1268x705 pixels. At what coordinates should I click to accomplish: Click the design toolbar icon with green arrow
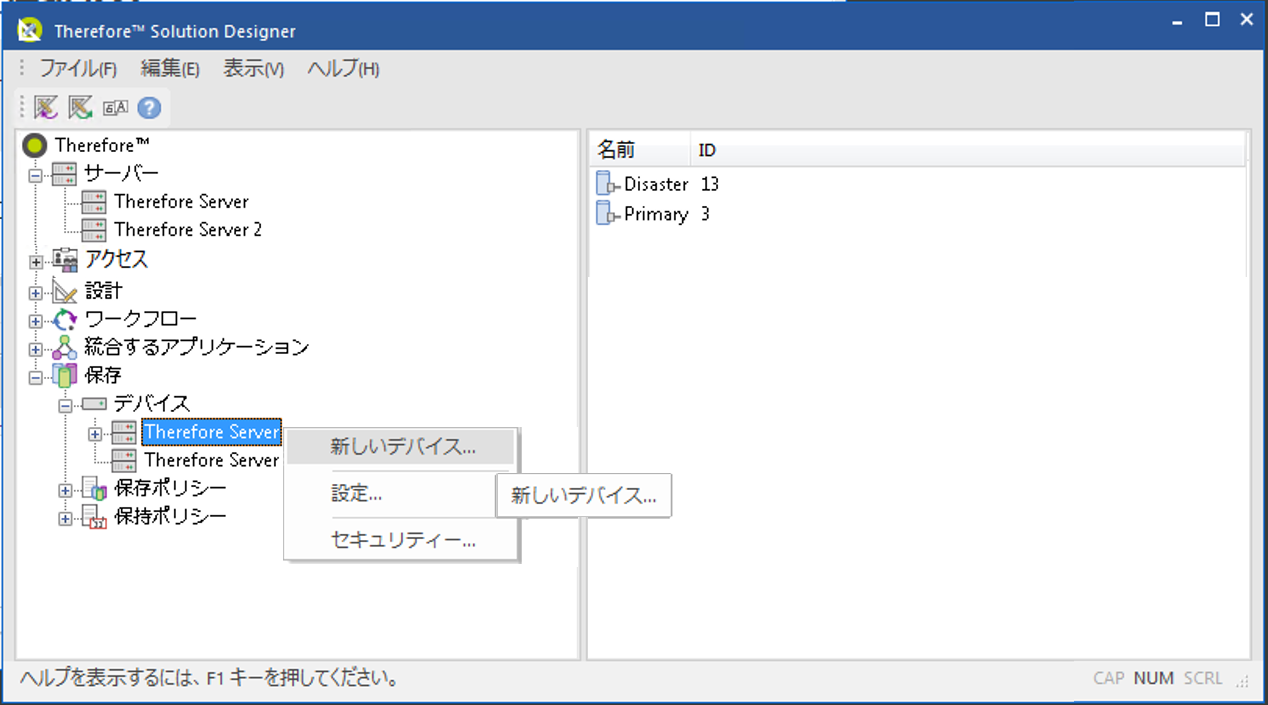coord(80,107)
